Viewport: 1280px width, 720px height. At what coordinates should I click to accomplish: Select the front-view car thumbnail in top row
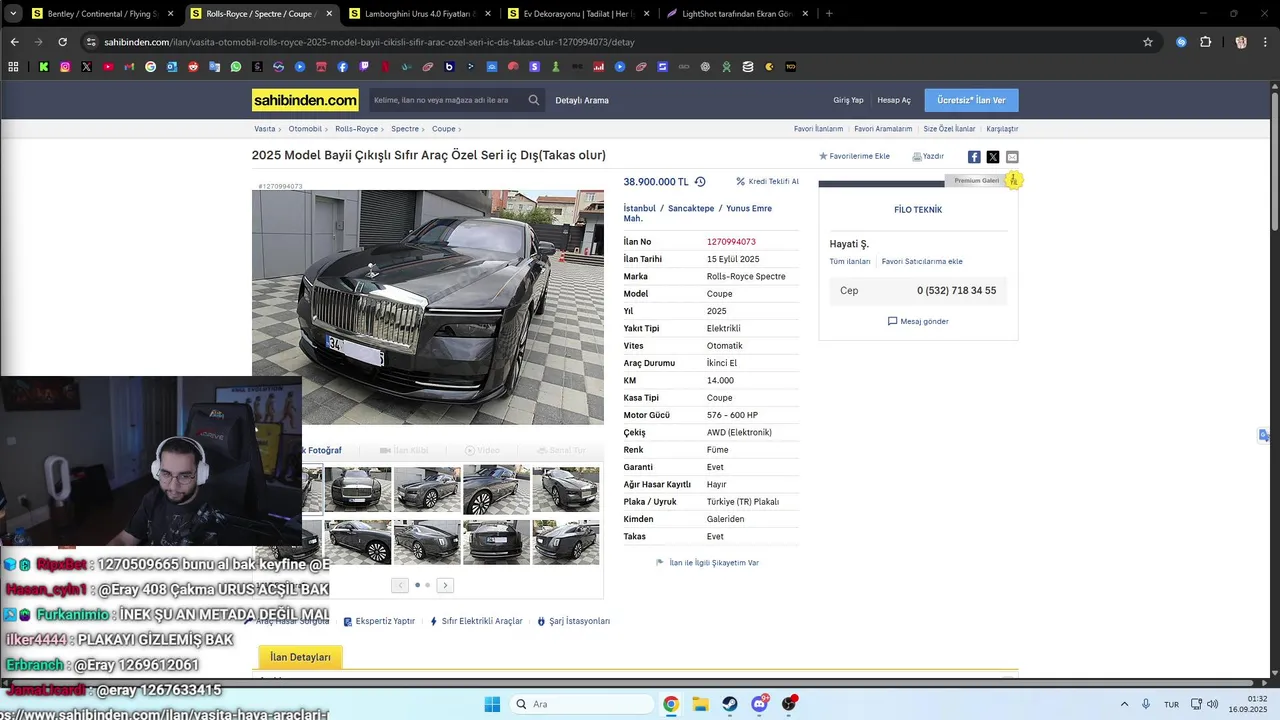(x=357, y=489)
